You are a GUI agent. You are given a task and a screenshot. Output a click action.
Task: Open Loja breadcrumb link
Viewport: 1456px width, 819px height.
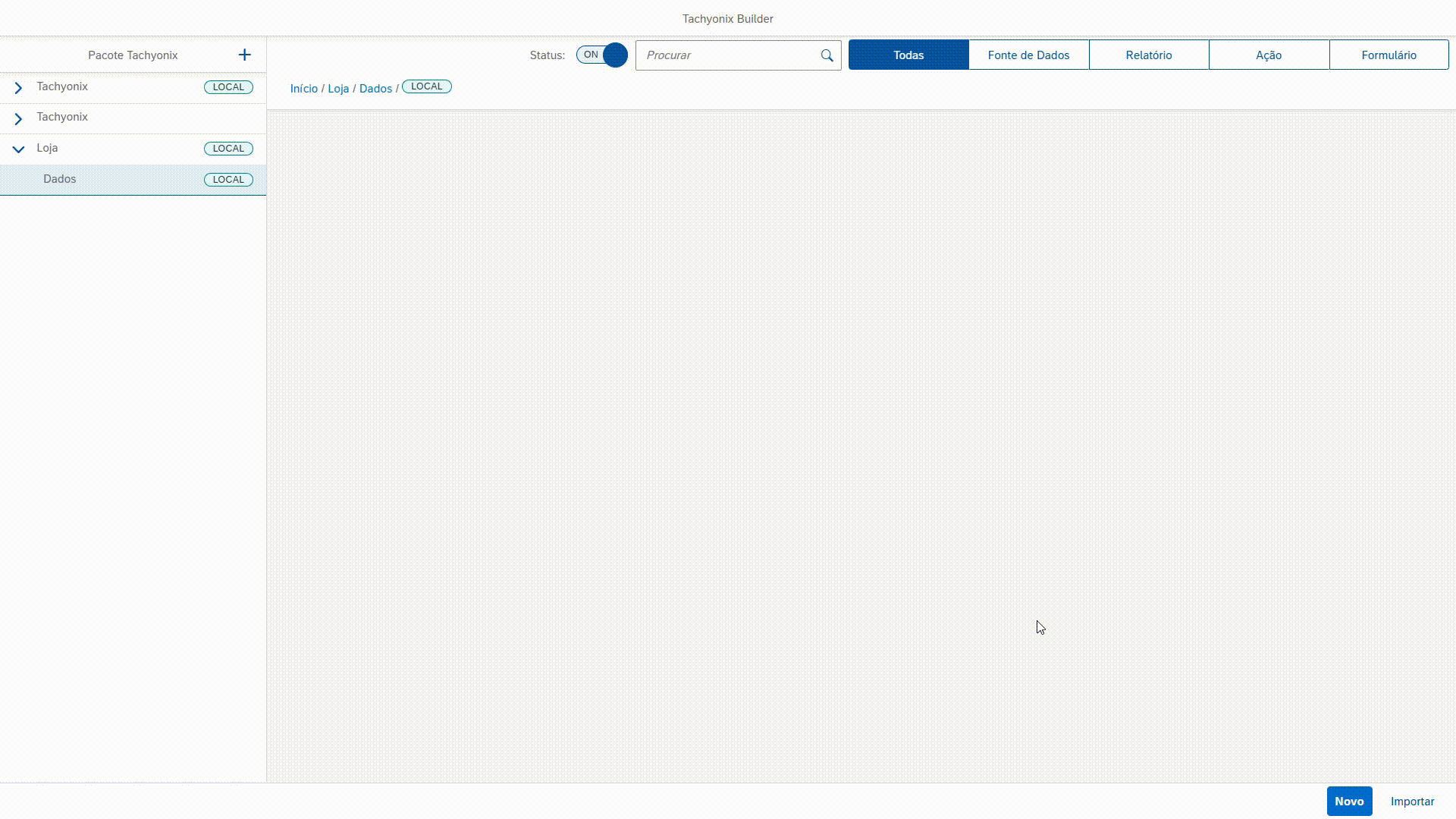coord(338,88)
